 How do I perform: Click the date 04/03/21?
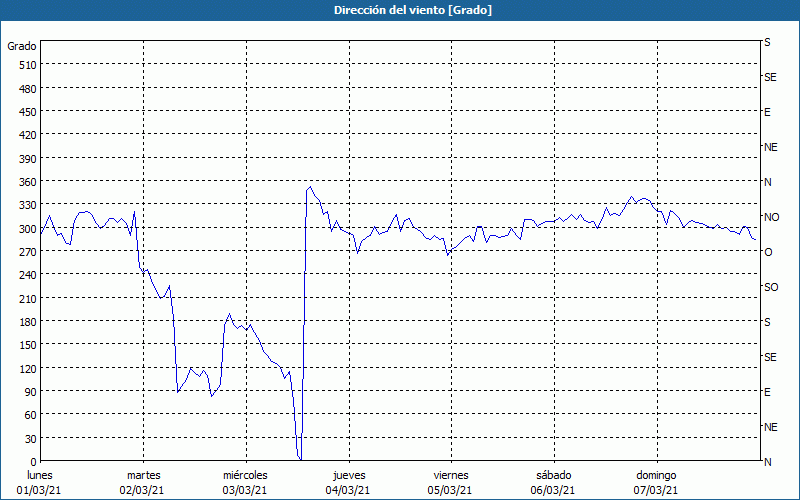tap(347, 491)
